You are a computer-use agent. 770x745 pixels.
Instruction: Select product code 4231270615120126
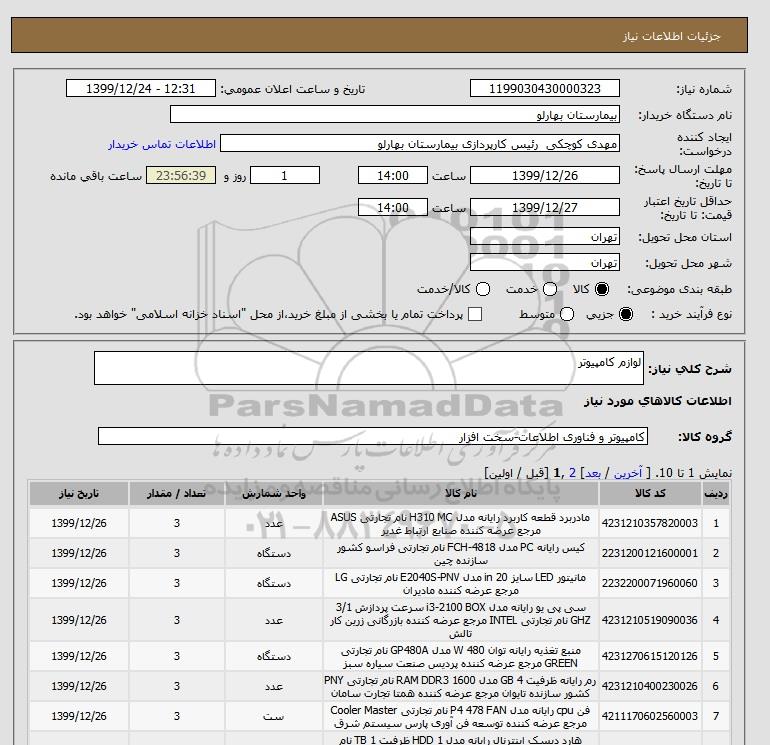(x=650, y=656)
